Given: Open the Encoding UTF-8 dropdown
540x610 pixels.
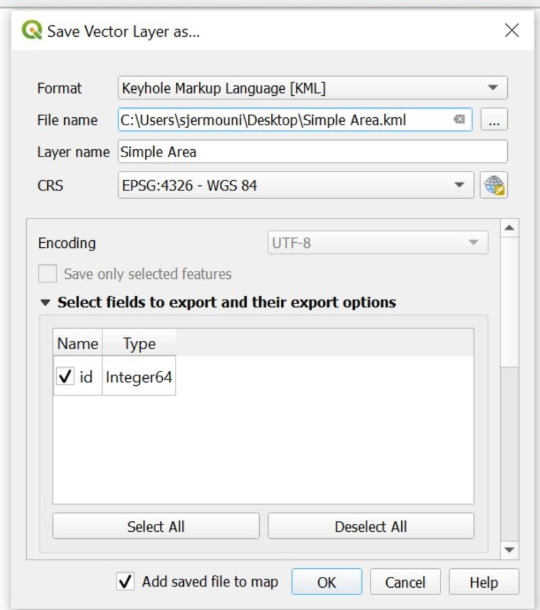Looking at the screenshot, I should click(x=378, y=243).
